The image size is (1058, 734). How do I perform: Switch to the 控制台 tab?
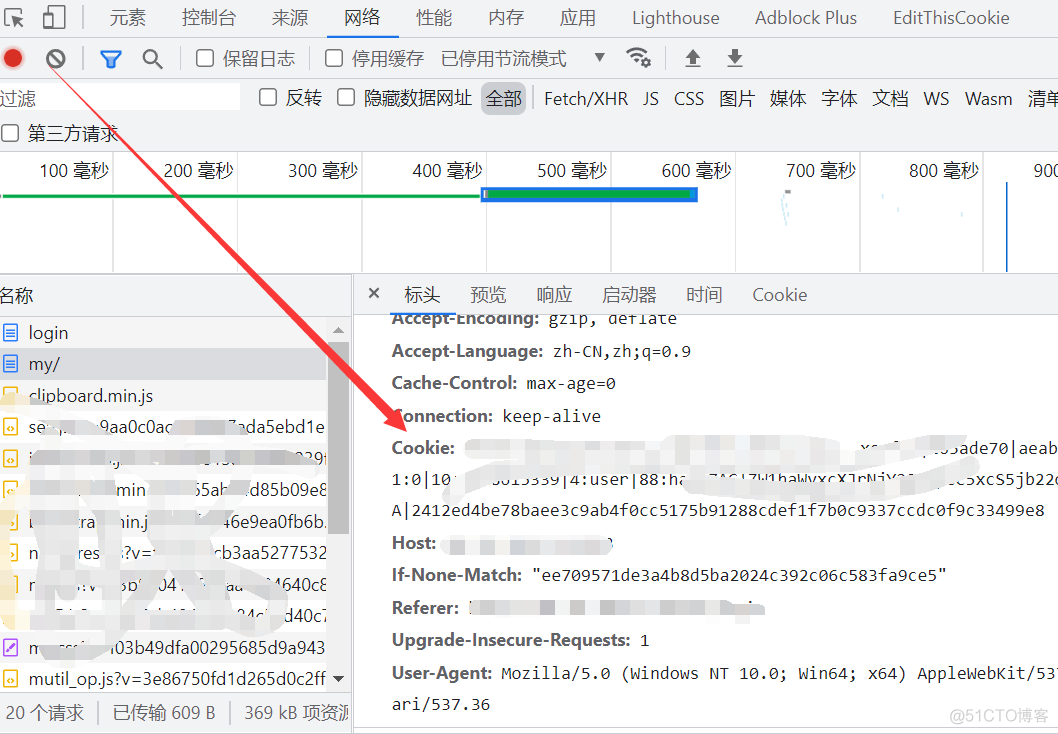pyautogui.click(x=208, y=18)
